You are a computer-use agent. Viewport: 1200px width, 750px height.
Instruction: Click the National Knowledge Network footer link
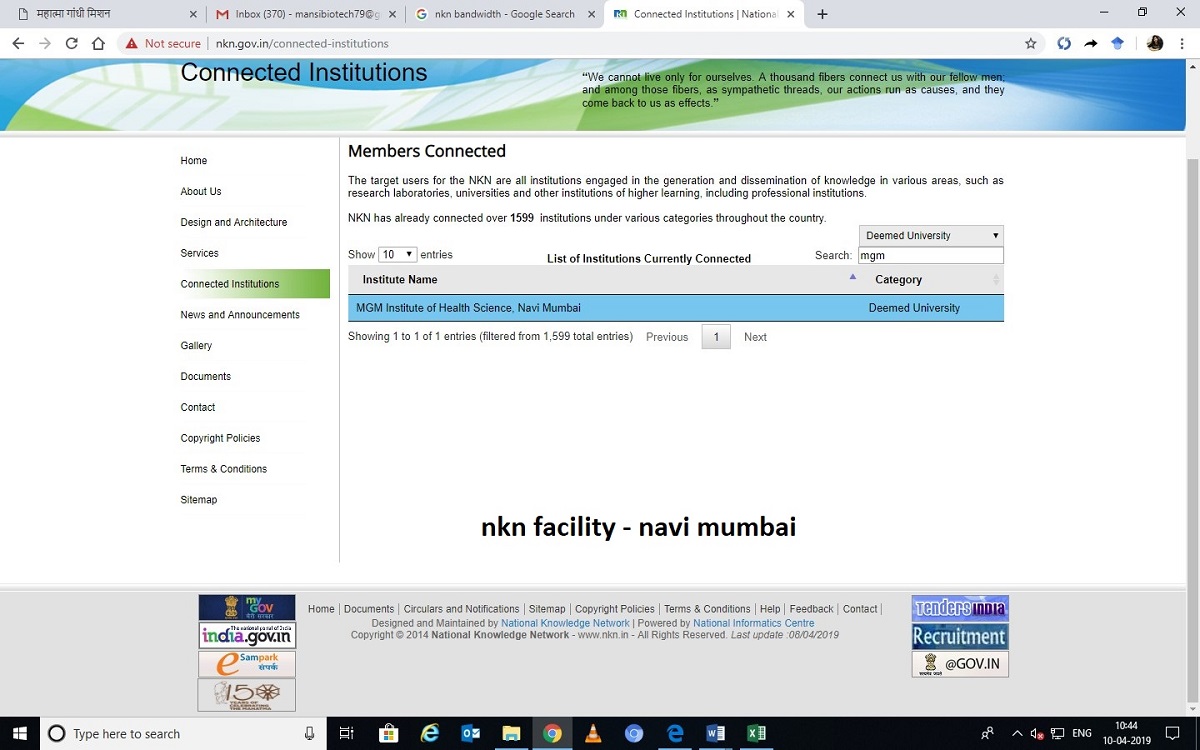click(565, 622)
